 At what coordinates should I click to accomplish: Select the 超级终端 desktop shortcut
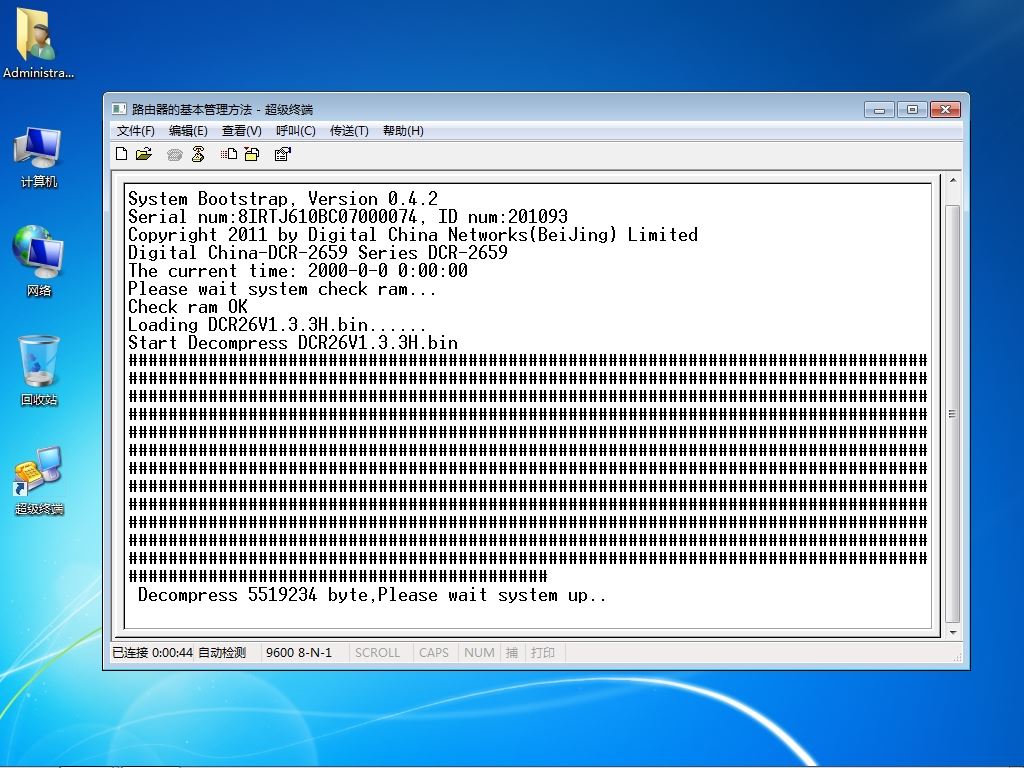(x=39, y=480)
